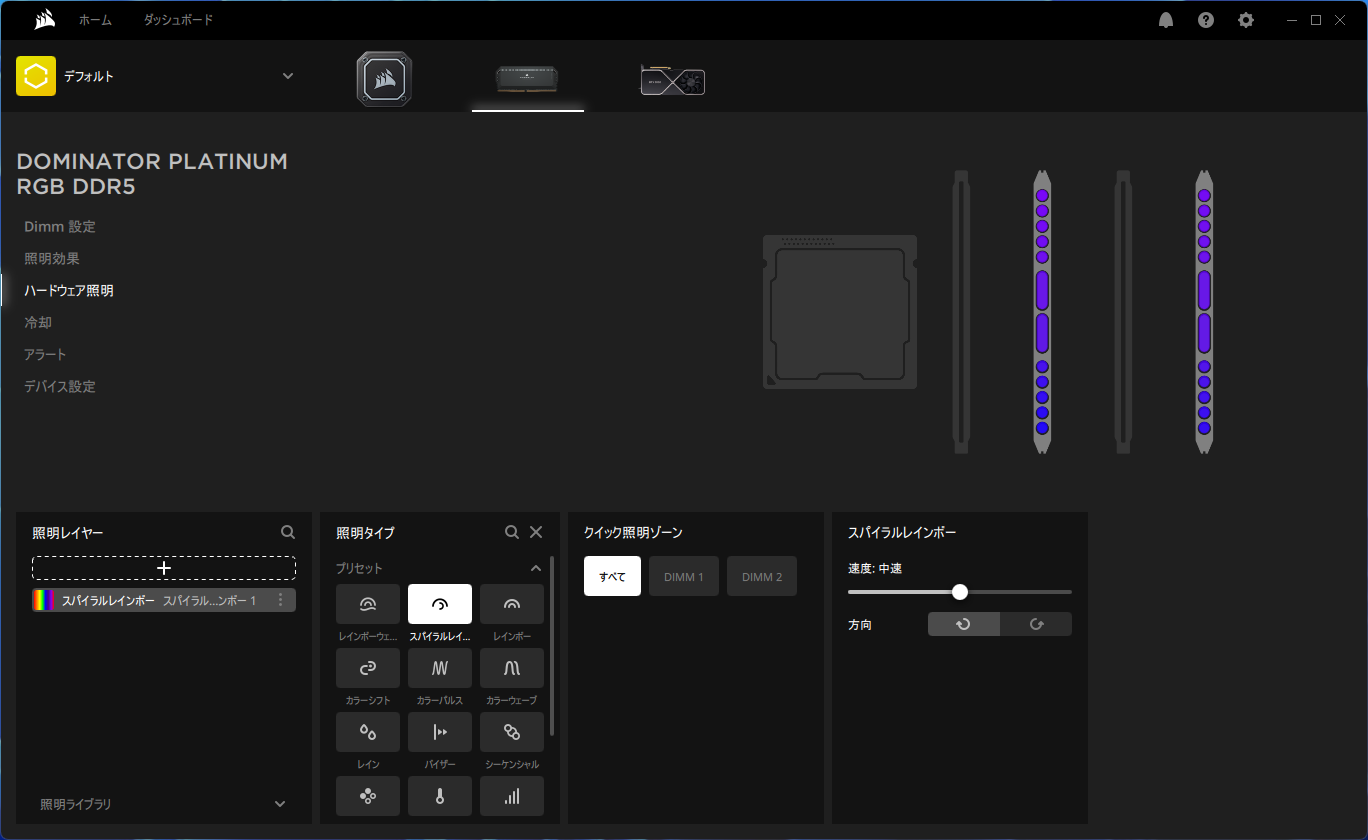Select バイザー lighting preset
This screenshot has height=840, width=1368.
[440, 732]
